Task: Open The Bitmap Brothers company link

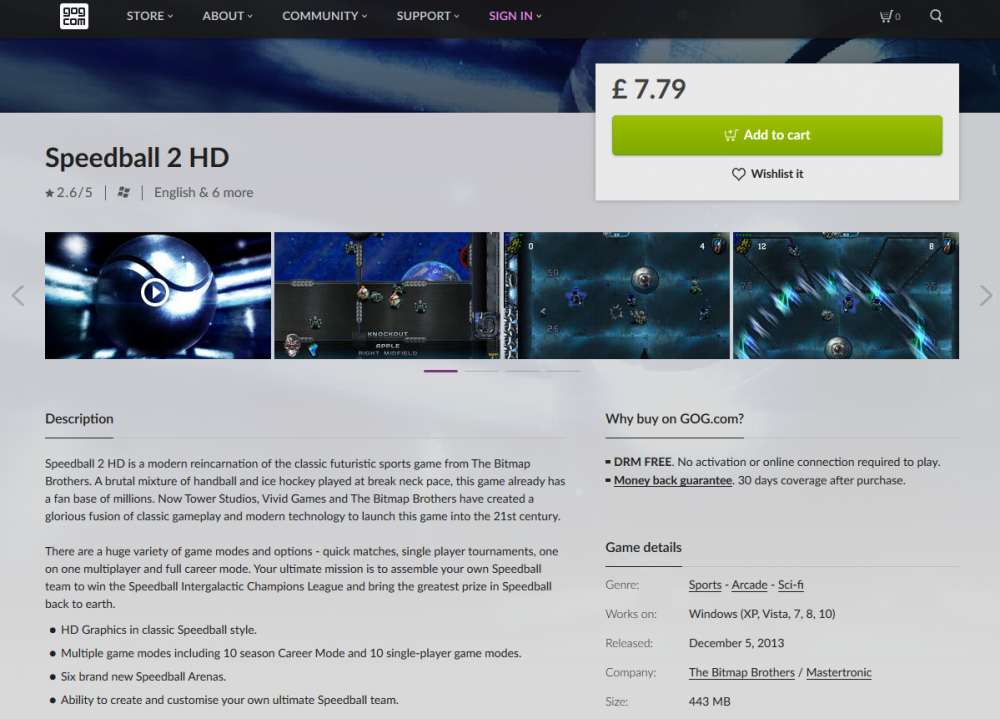Action: point(742,672)
